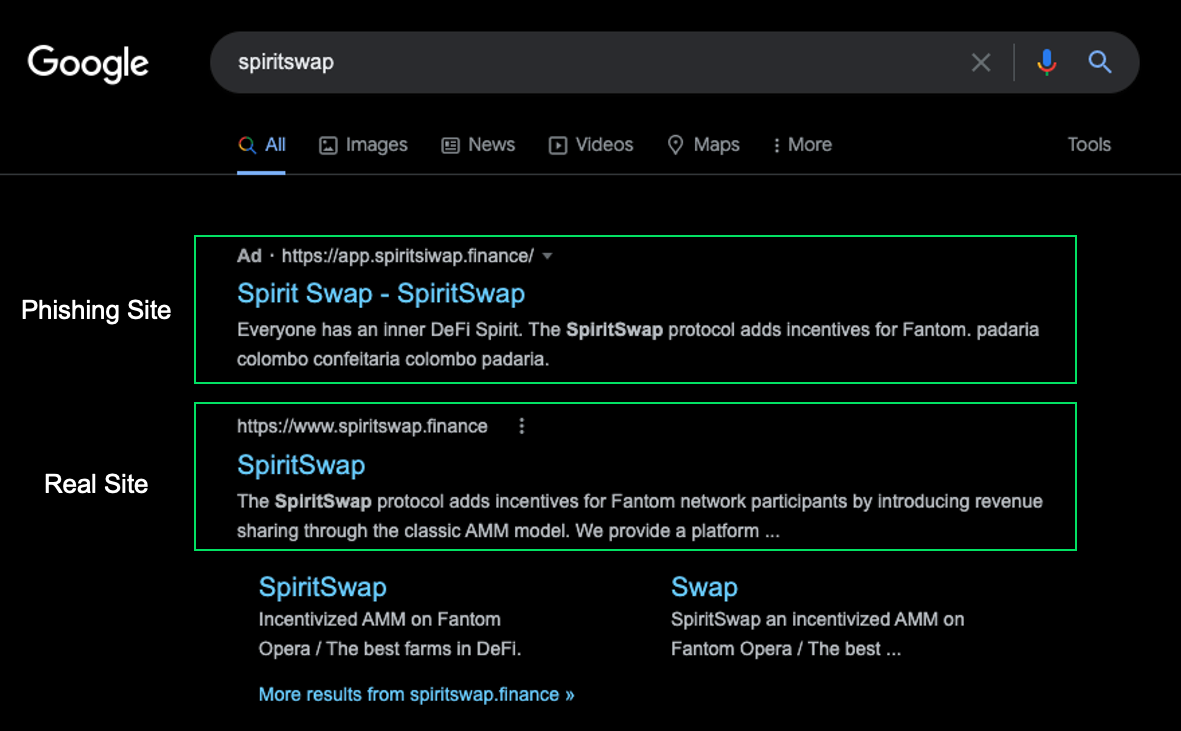Viewport: 1181px width, 731px height.
Task: Open the Swap sitelink
Action: click(x=704, y=587)
